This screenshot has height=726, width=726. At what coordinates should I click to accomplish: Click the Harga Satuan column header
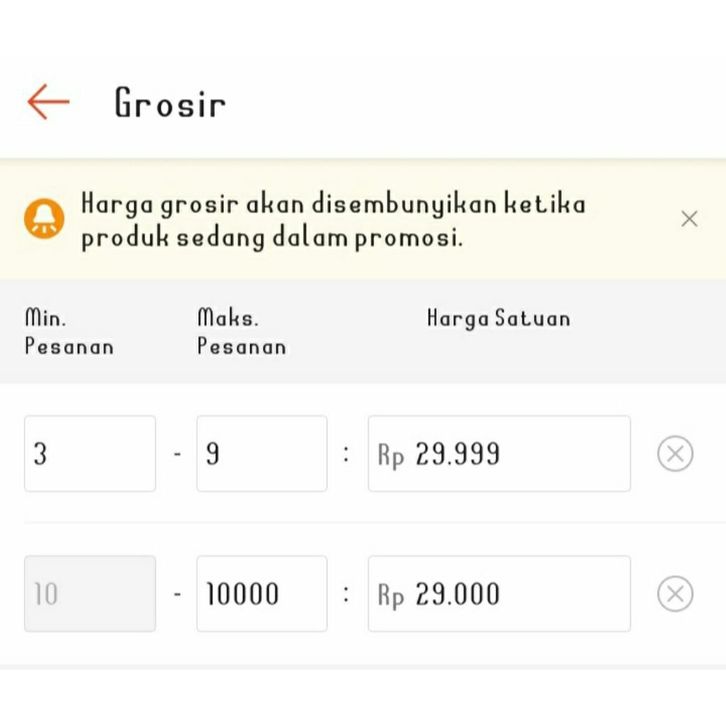[x=498, y=319]
